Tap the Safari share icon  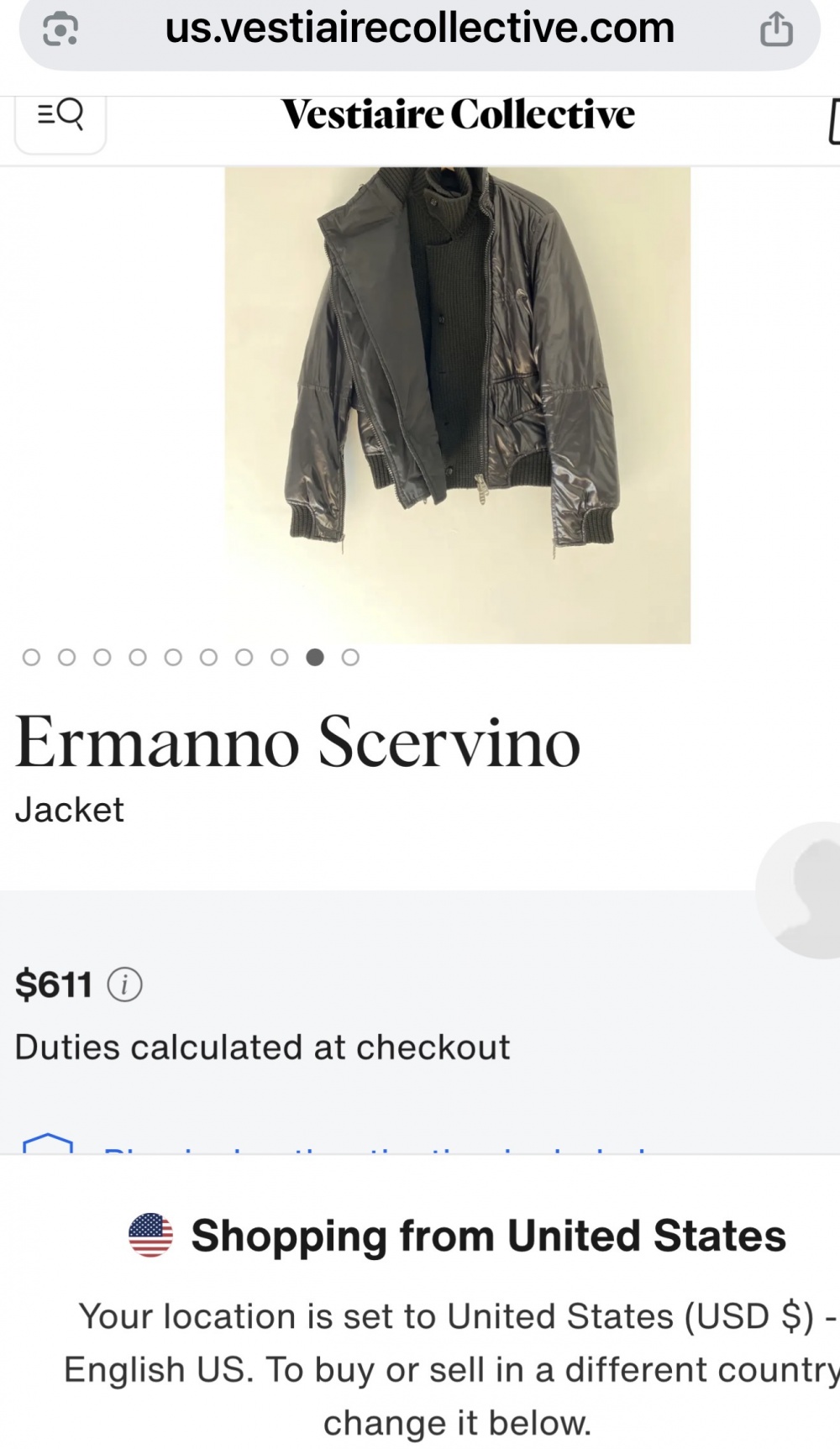(776, 29)
